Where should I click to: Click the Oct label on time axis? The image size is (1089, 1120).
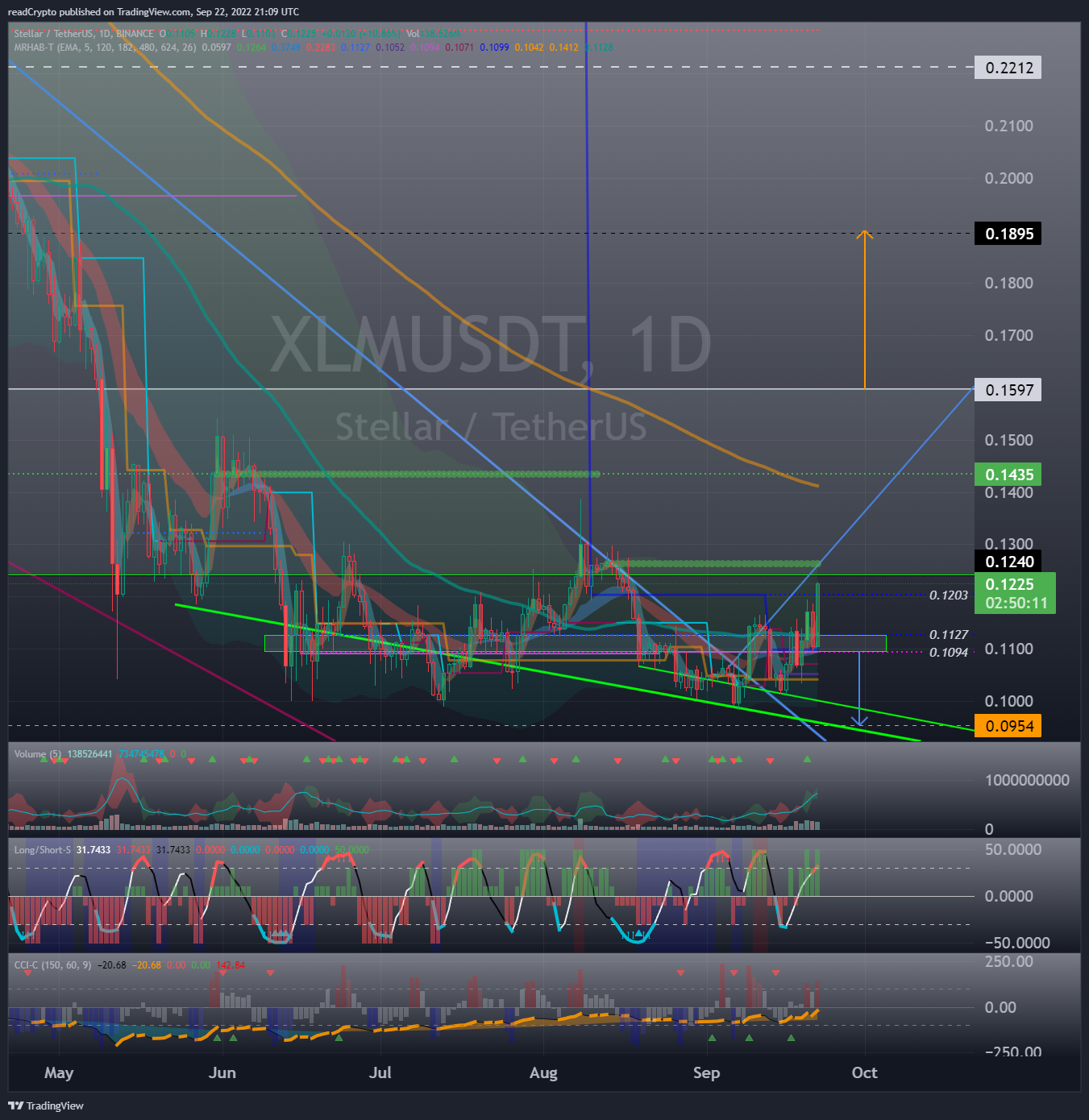(864, 1073)
